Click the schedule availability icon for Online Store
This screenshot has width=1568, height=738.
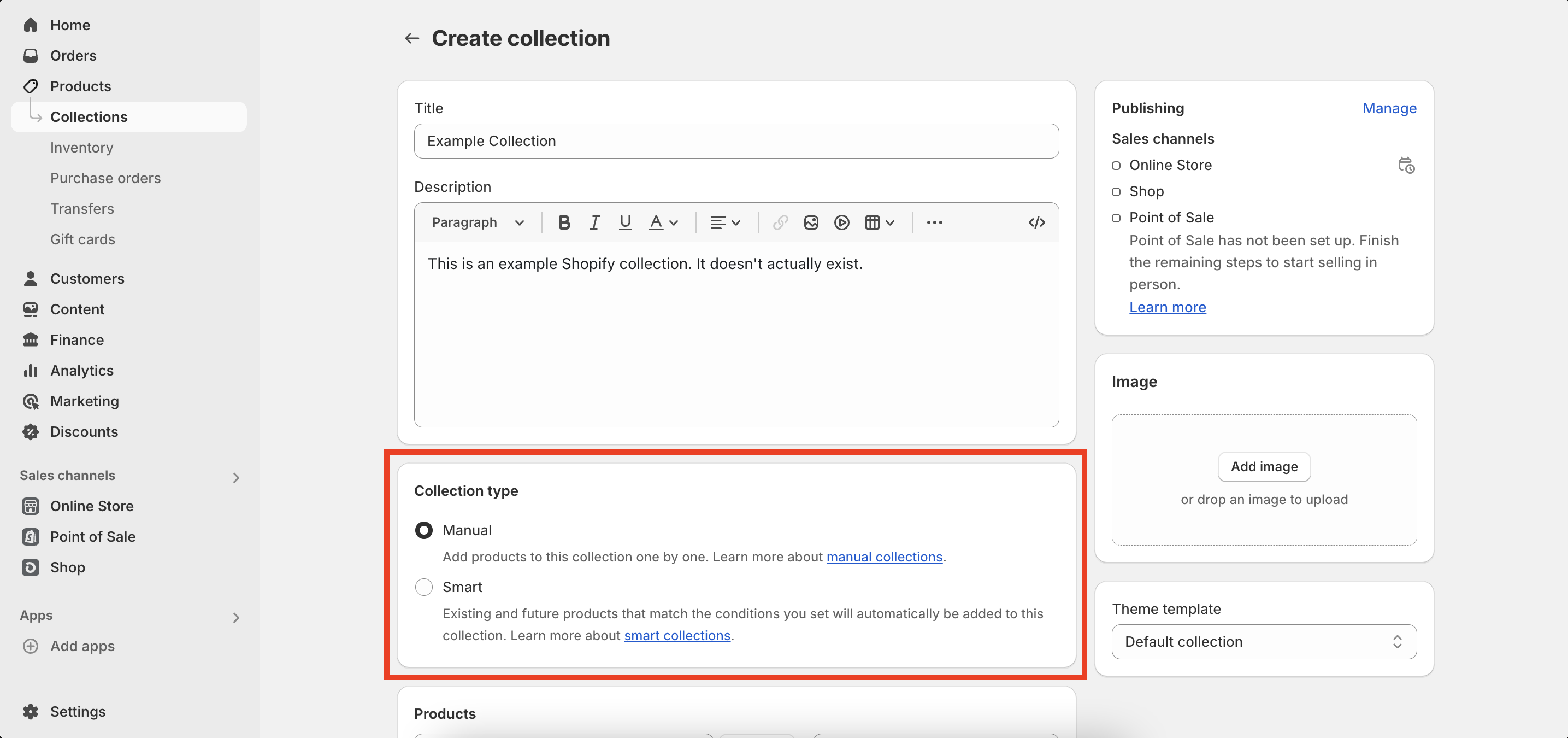1406,165
